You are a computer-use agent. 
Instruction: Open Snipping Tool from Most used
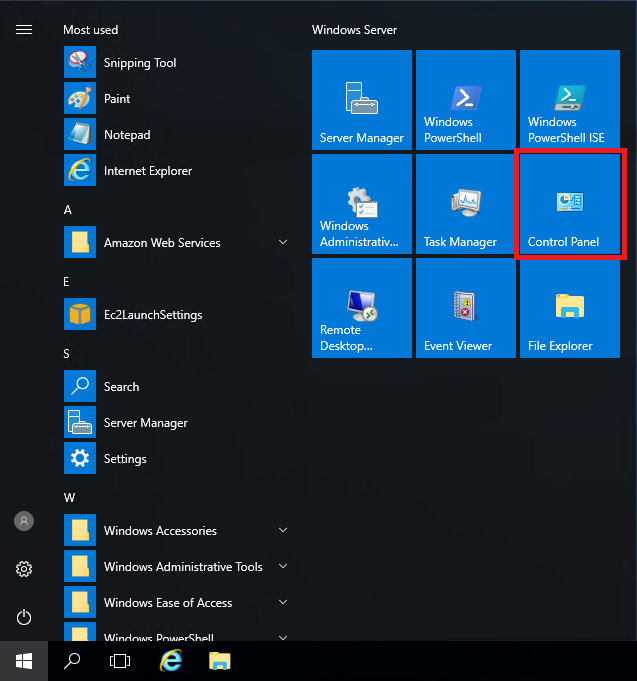[x=140, y=63]
